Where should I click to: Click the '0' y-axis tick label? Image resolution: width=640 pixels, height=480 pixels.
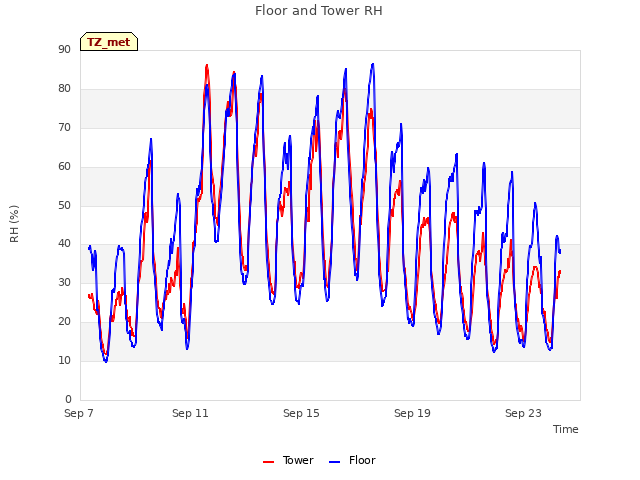(68, 399)
